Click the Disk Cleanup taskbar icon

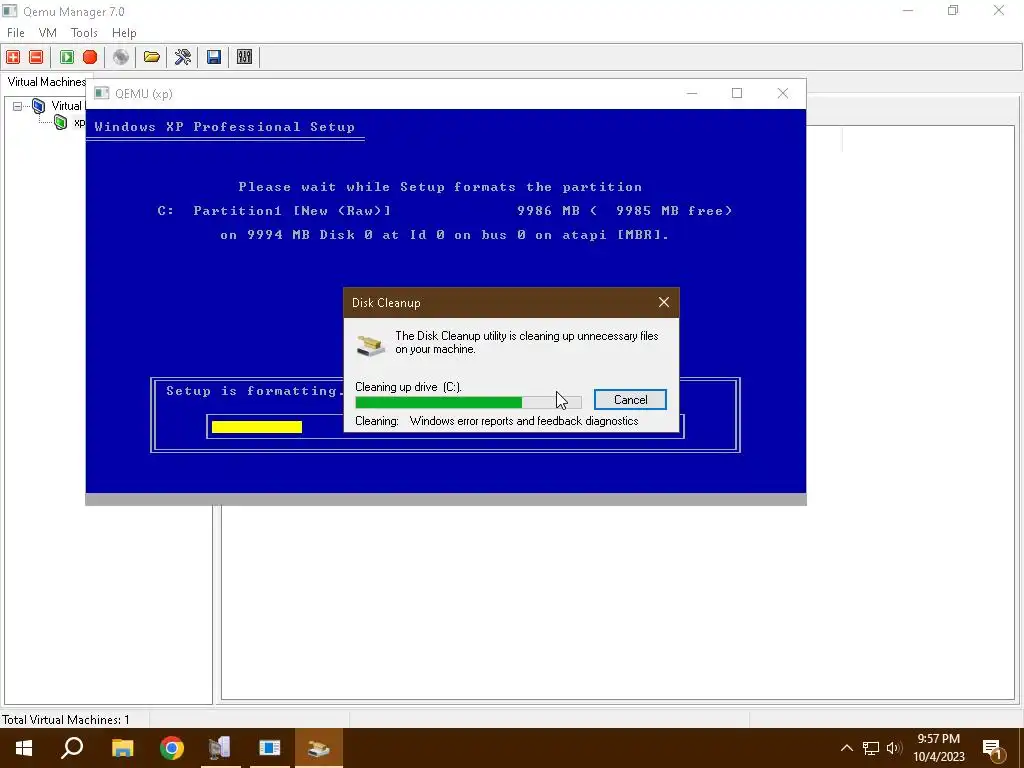tap(319, 748)
